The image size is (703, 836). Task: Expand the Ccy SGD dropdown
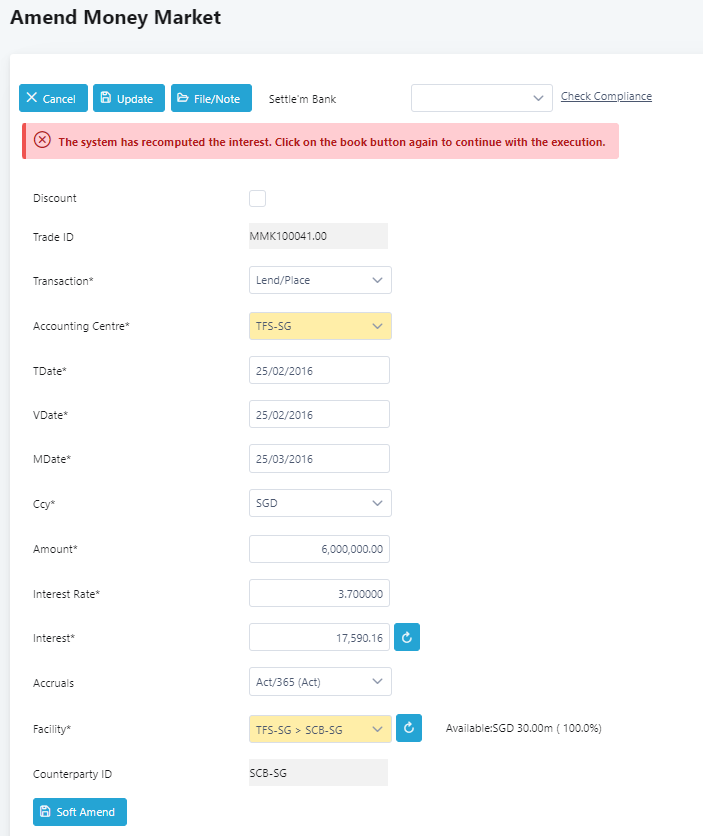tap(320, 503)
